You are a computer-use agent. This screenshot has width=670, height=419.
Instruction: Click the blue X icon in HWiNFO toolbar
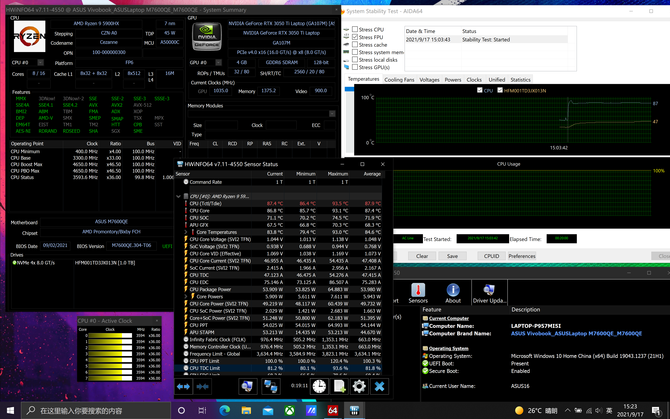(379, 387)
